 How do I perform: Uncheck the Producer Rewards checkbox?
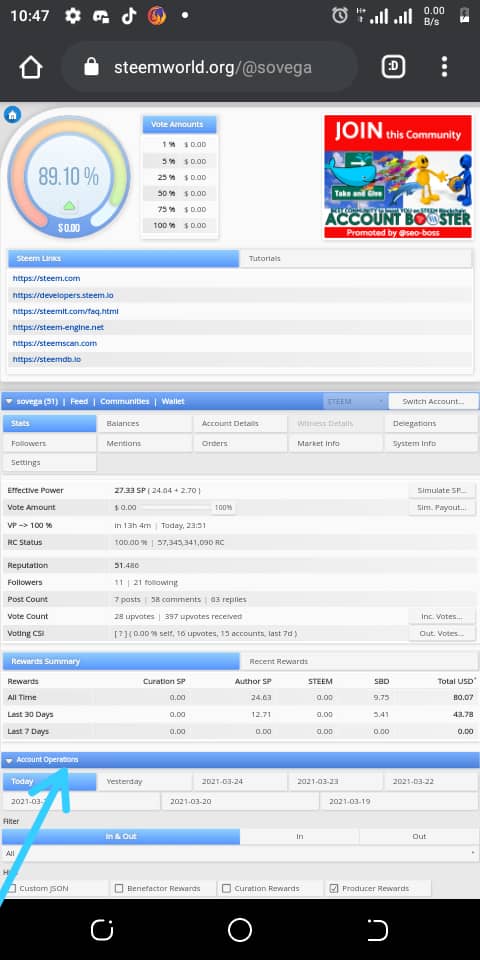pyautogui.click(x=334, y=888)
